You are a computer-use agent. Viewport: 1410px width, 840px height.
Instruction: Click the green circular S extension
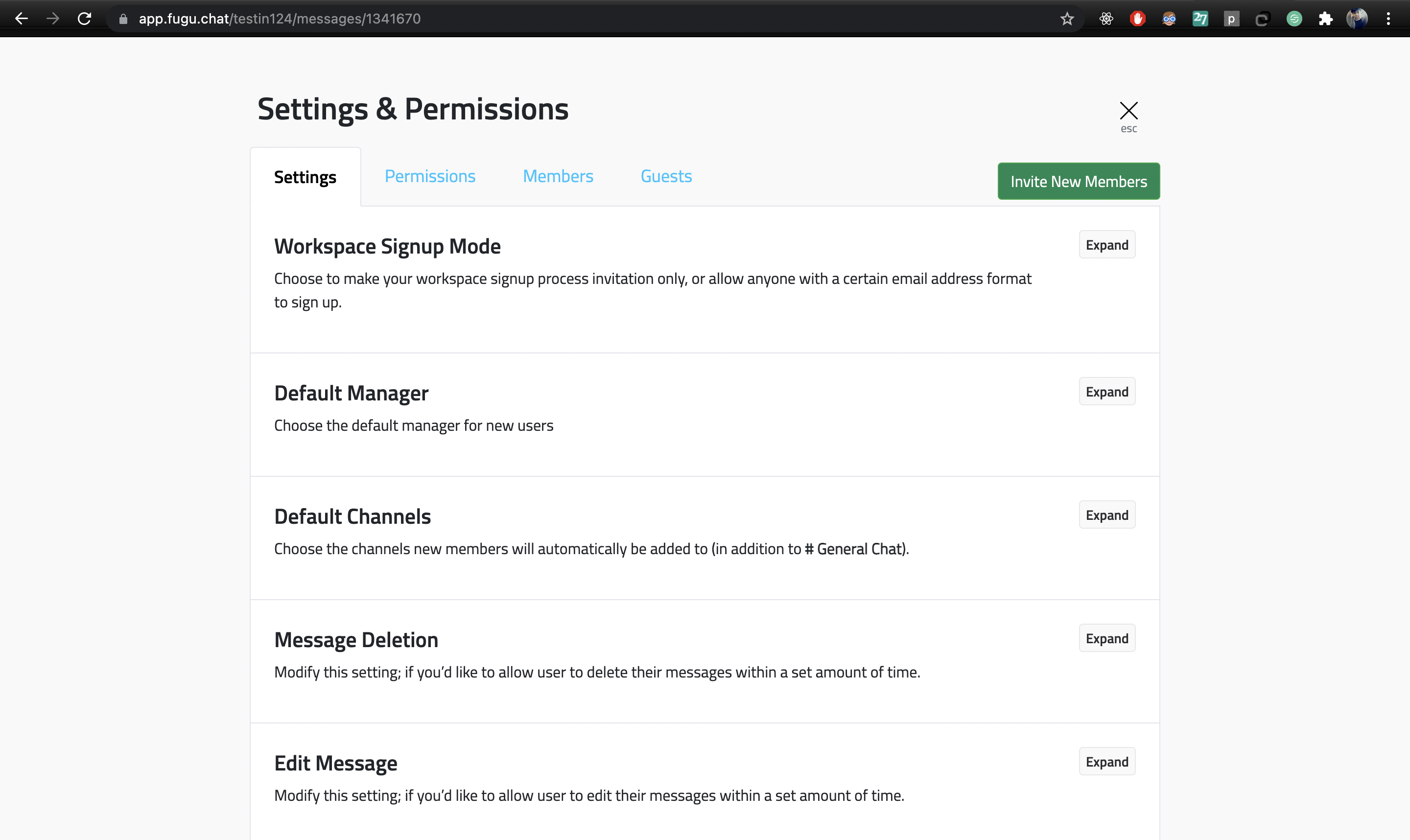coord(1294,19)
